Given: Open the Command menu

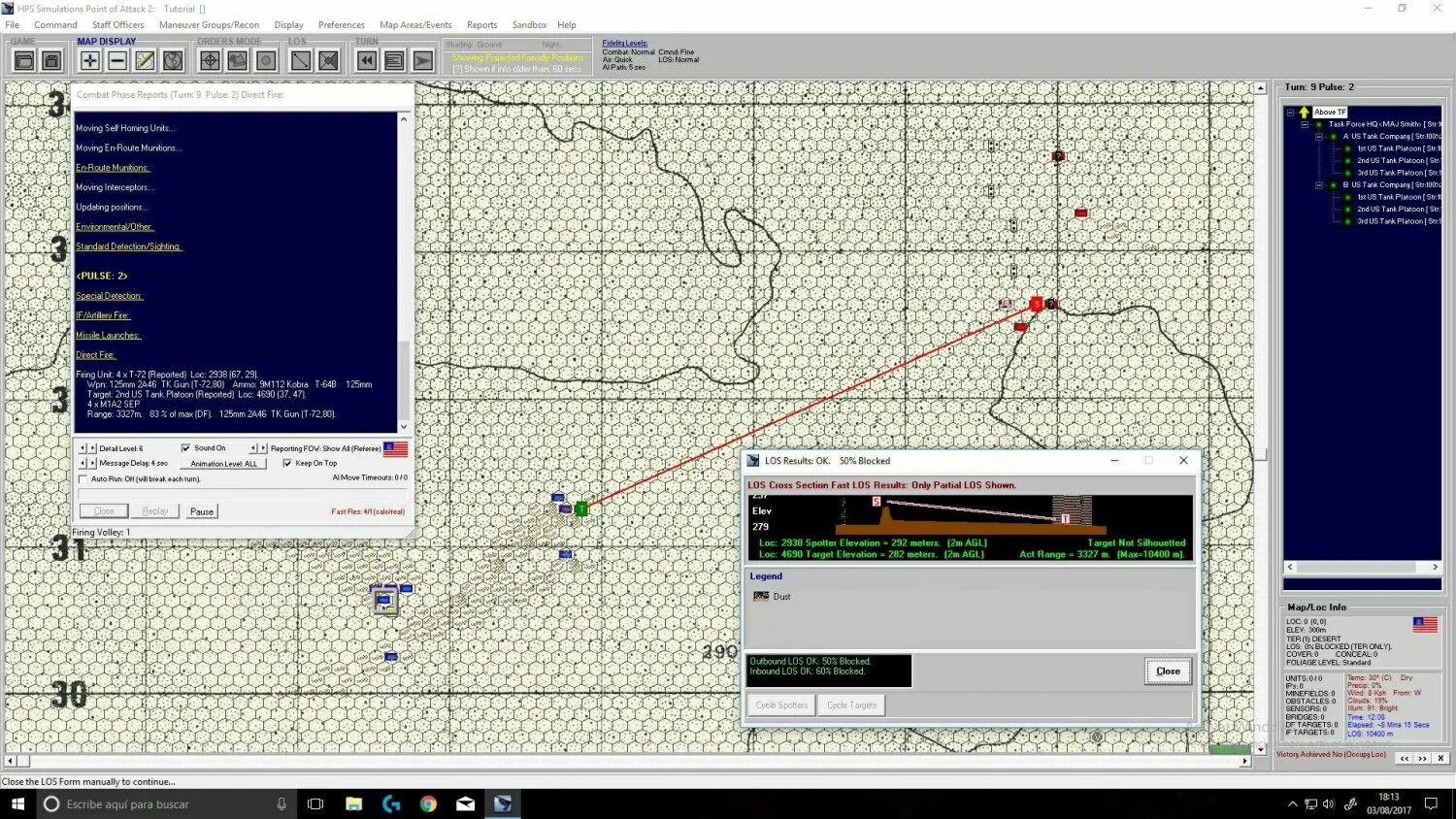Looking at the screenshot, I should [x=55, y=25].
